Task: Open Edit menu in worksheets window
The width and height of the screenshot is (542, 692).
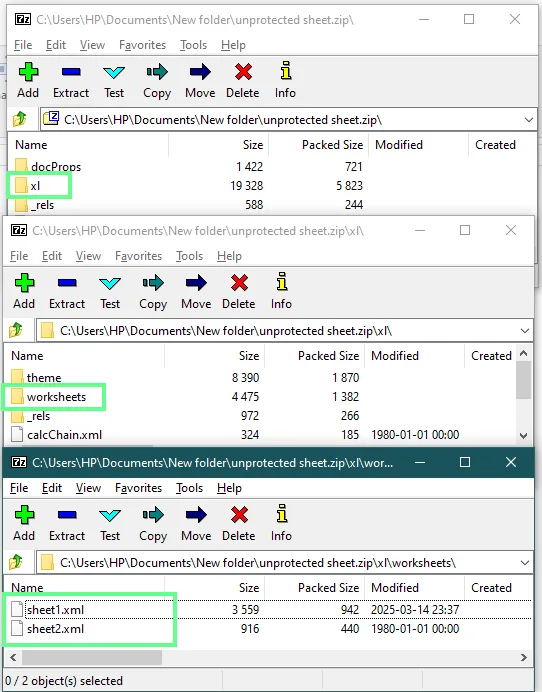Action: 52,488
